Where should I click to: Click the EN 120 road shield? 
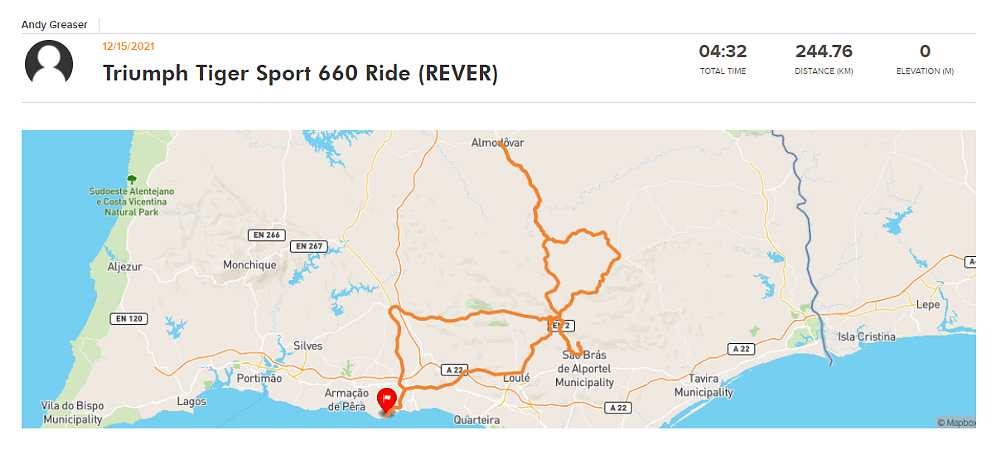tap(129, 319)
